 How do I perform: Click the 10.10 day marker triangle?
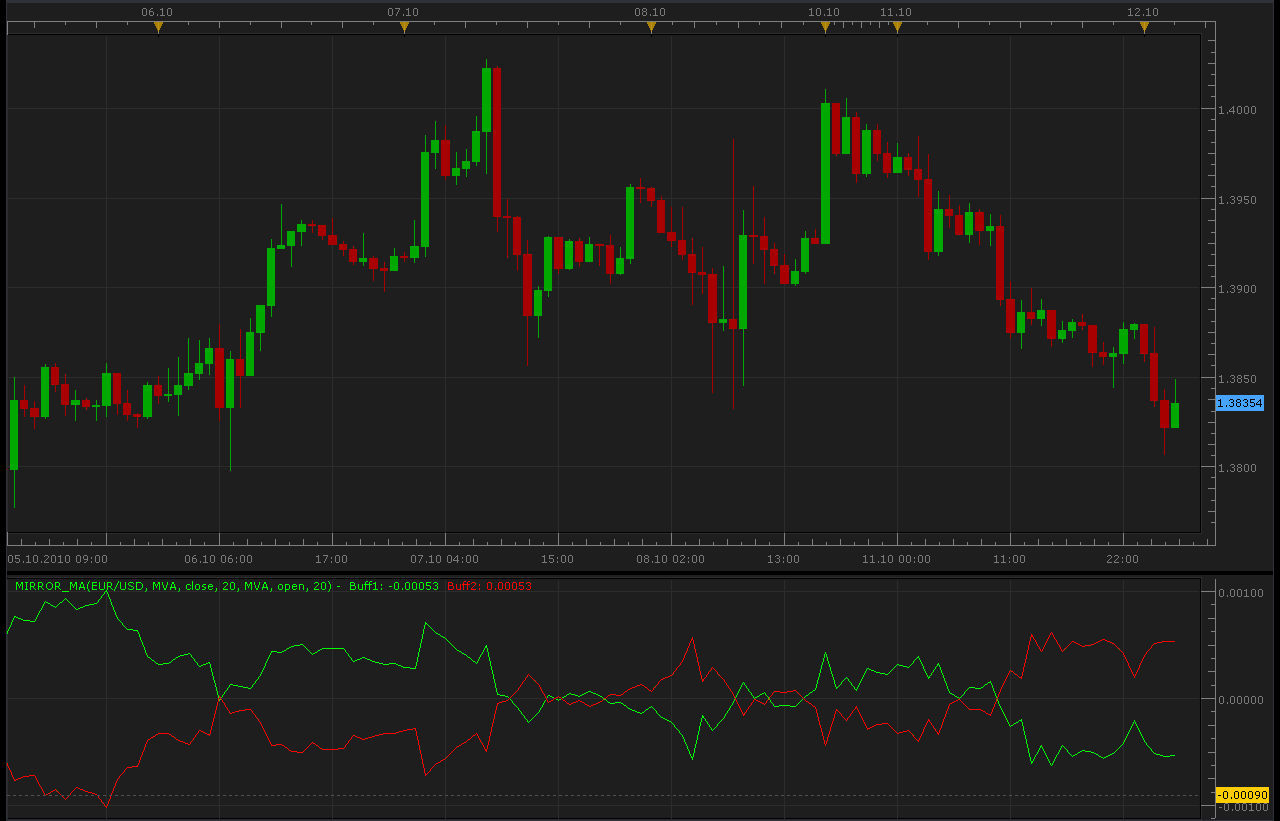[825, 28]
